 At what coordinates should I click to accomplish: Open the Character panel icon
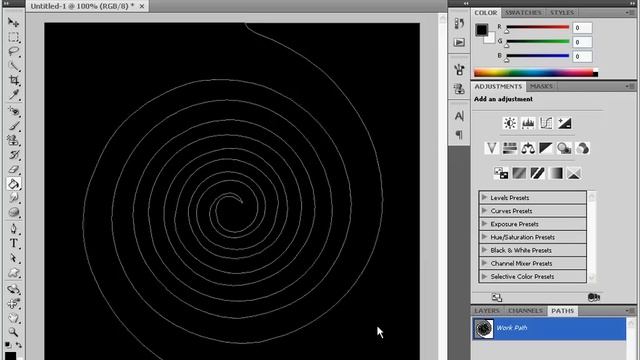[459, 116]
